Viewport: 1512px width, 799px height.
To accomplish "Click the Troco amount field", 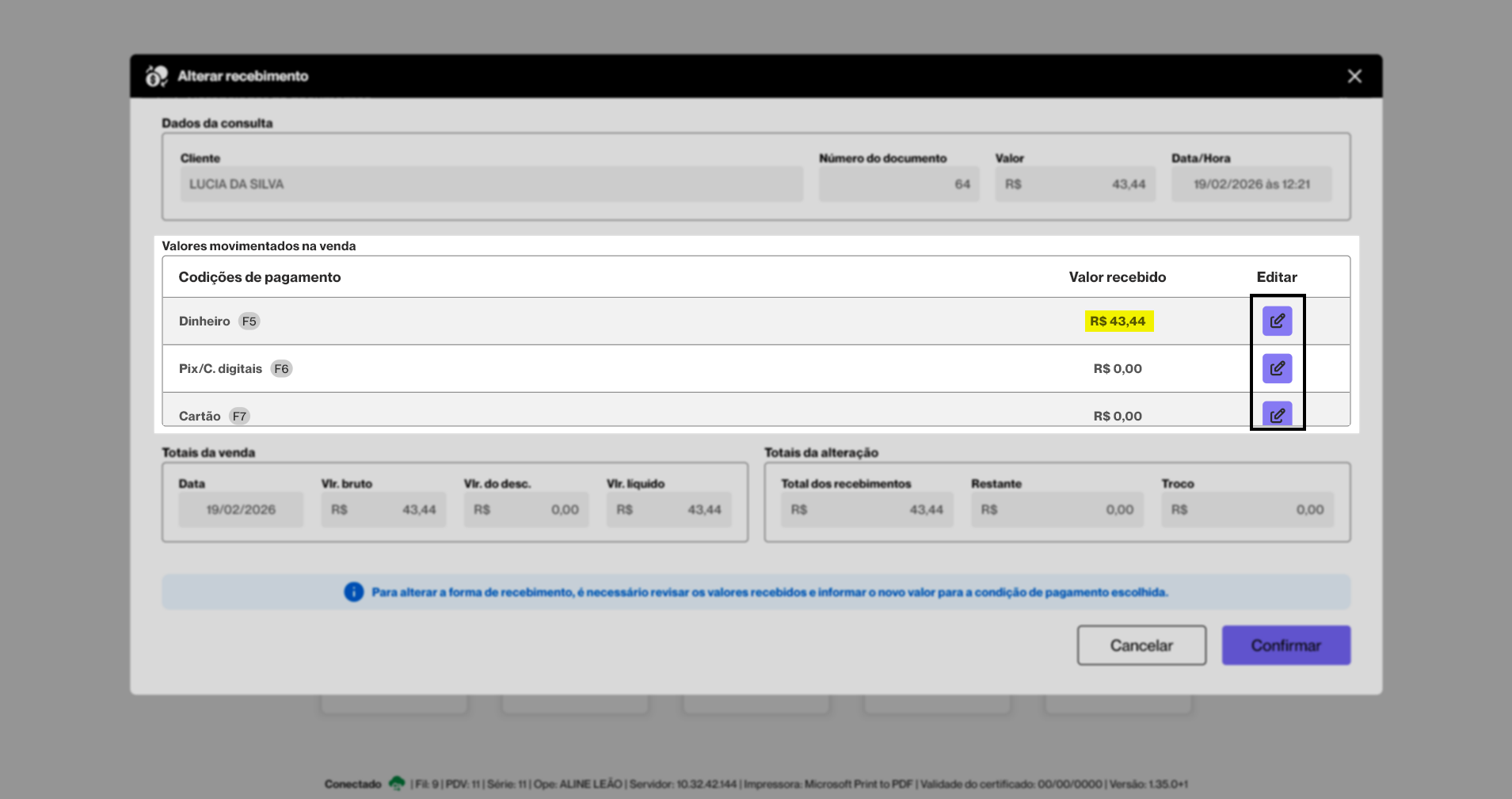I will pyautogui.click(x=1247, y=510).
